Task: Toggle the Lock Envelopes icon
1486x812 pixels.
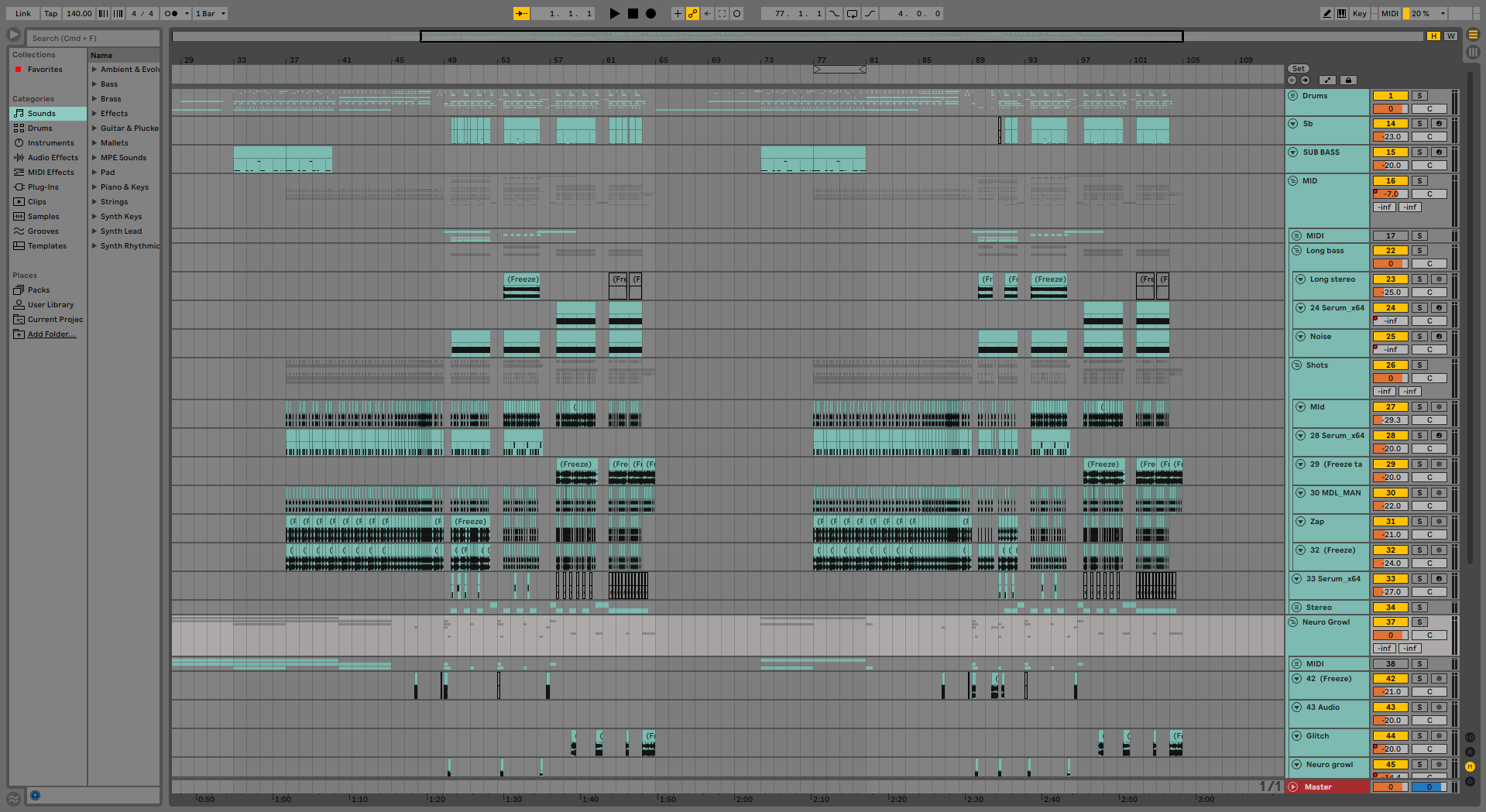Action: [1348, 80]
